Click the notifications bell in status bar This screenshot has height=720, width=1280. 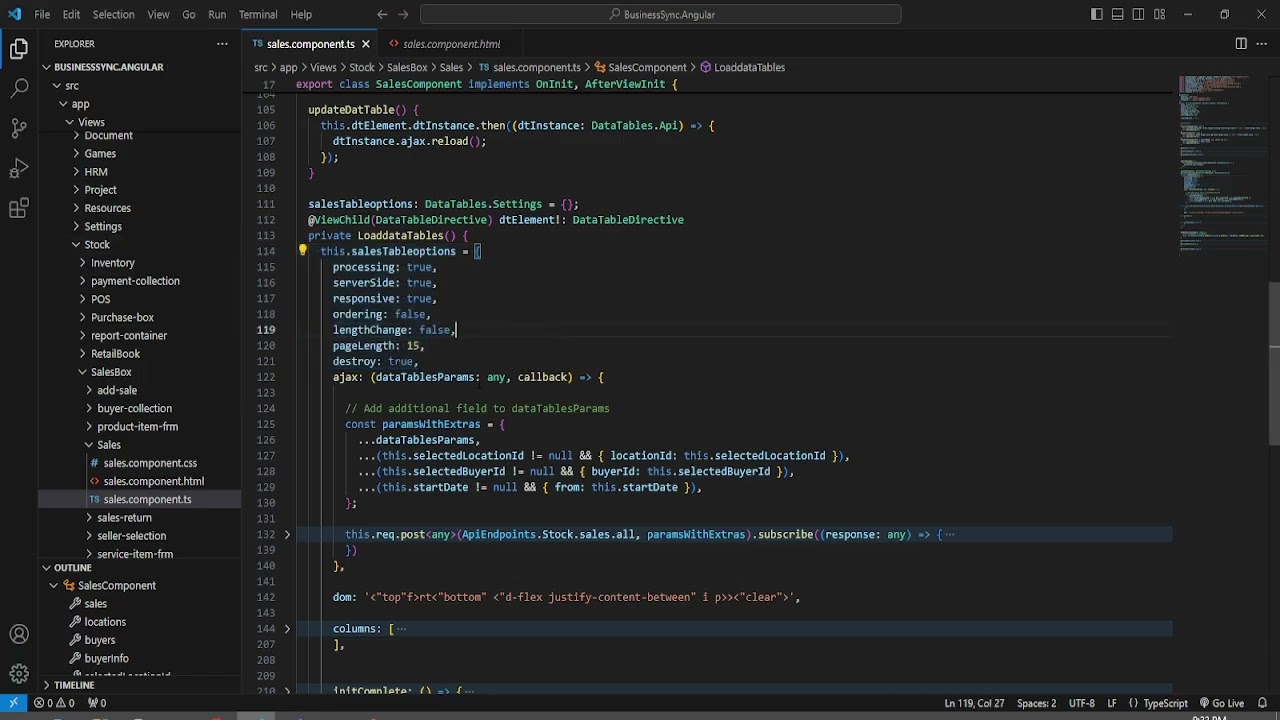point(1263,703)
